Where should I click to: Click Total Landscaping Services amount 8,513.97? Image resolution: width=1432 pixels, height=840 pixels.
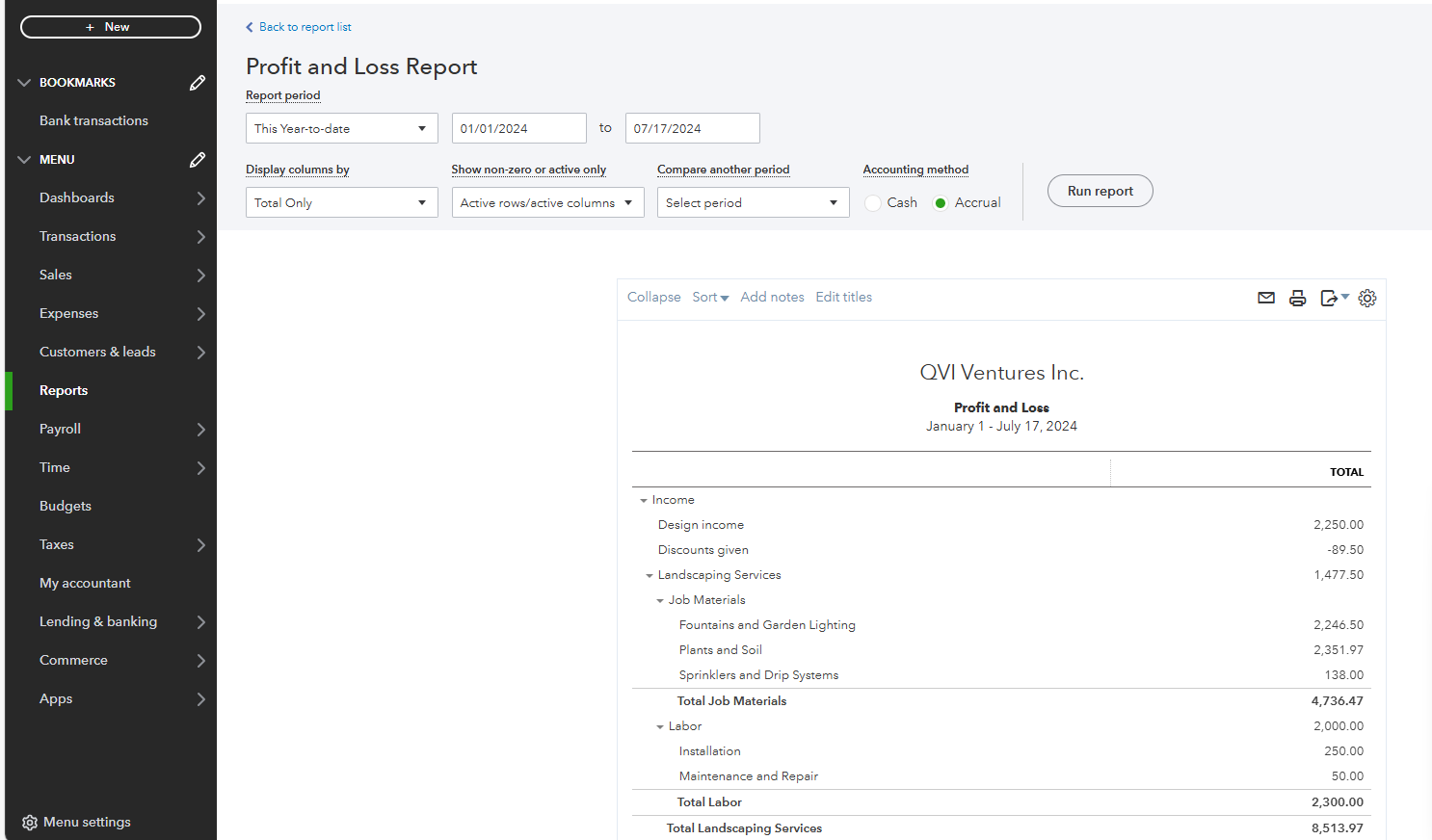pyautogui.click(x=1338, y=828)
